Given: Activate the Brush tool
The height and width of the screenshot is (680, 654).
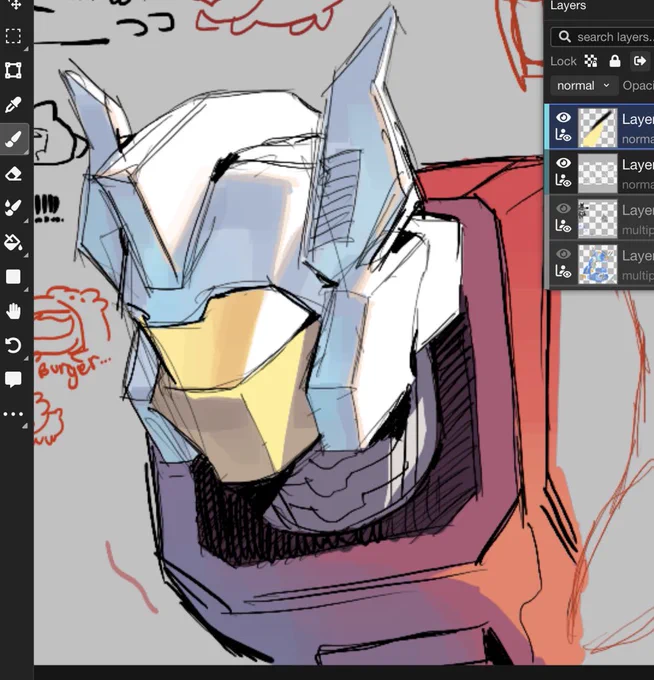Looking at the screenshot, I should [x=13, y=139].
